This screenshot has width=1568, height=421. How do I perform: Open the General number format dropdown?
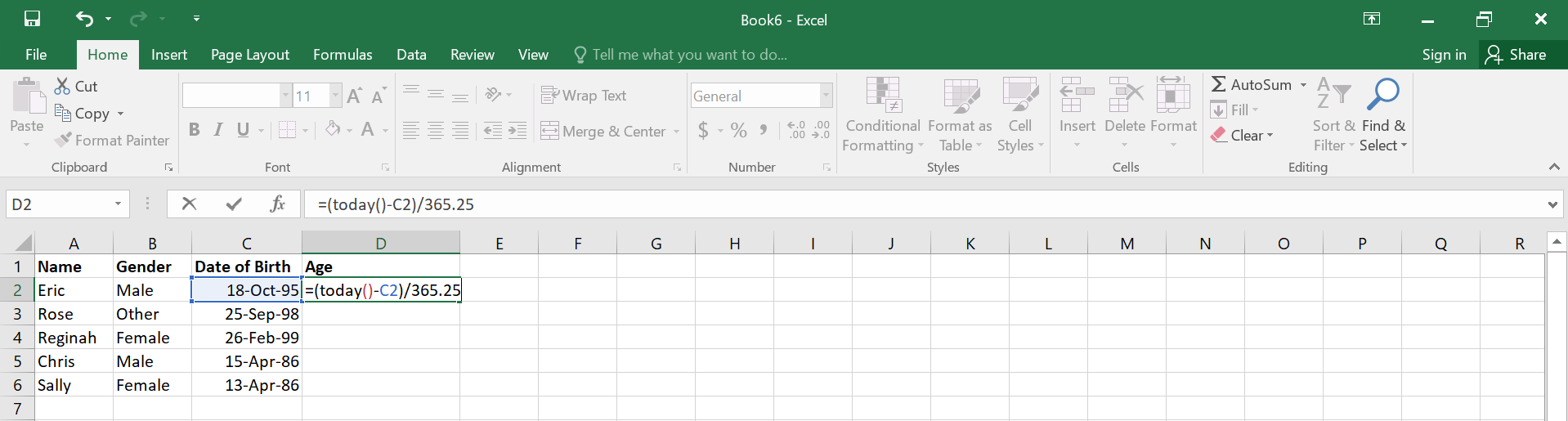[826, 96]
